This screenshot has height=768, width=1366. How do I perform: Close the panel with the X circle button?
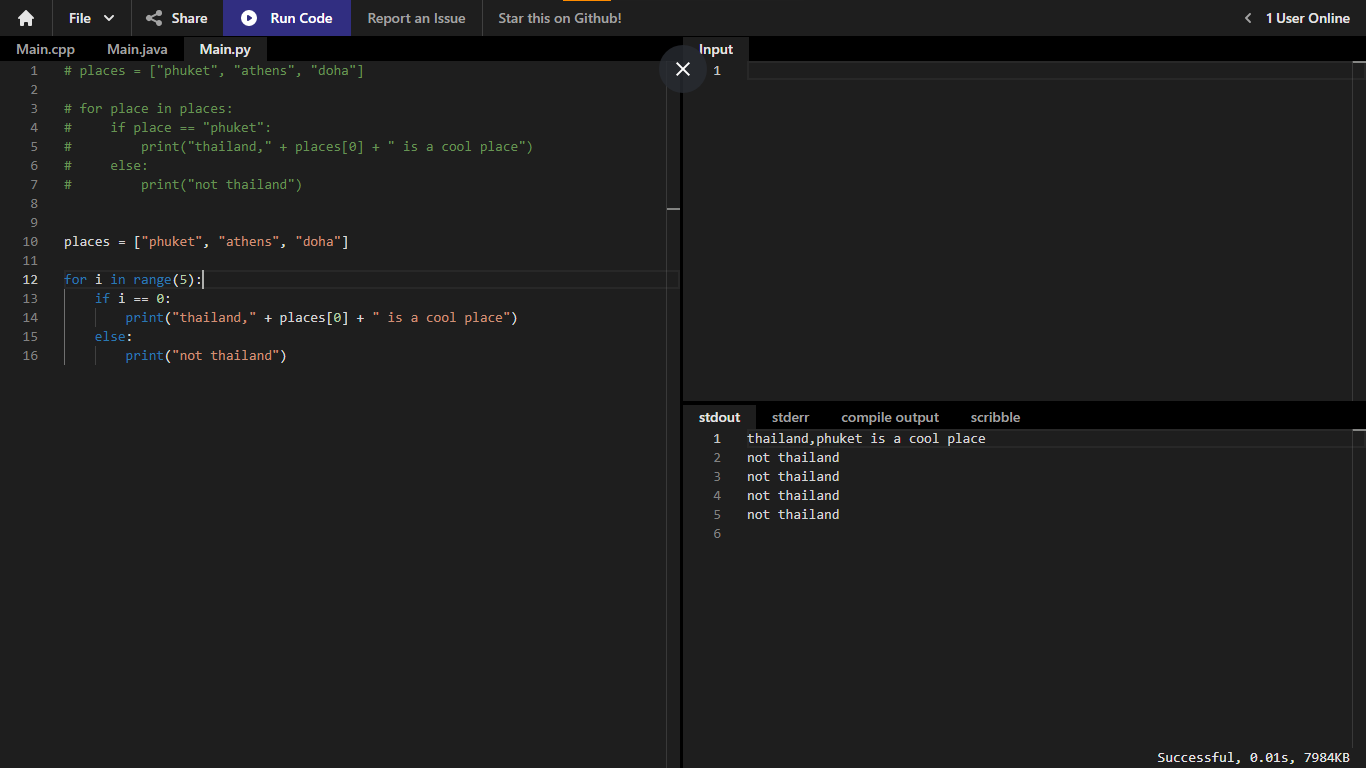683,69
